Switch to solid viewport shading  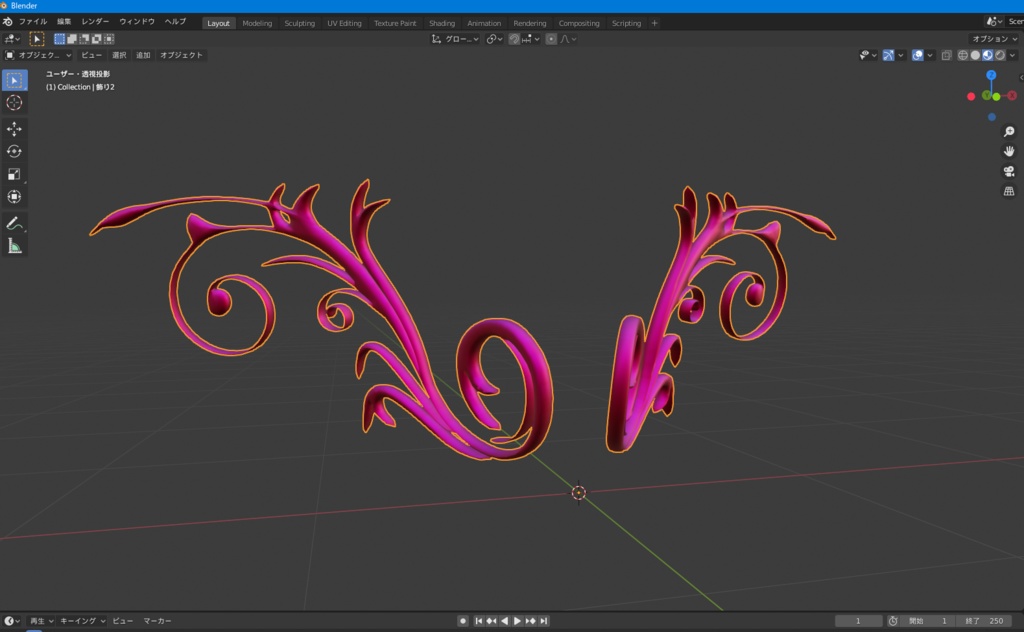tap(975, 55)
